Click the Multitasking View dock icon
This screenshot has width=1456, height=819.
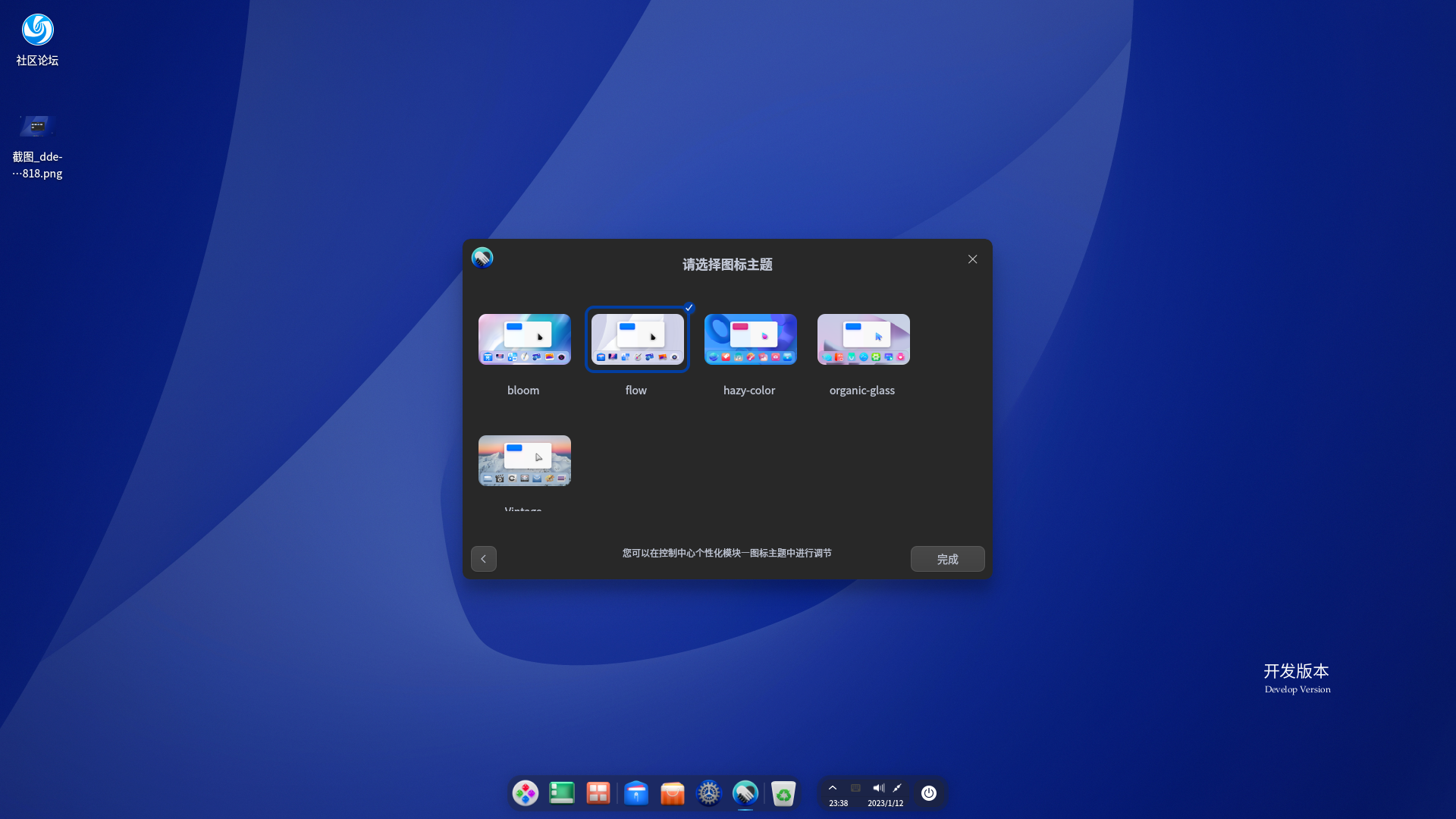pos(598,792)
